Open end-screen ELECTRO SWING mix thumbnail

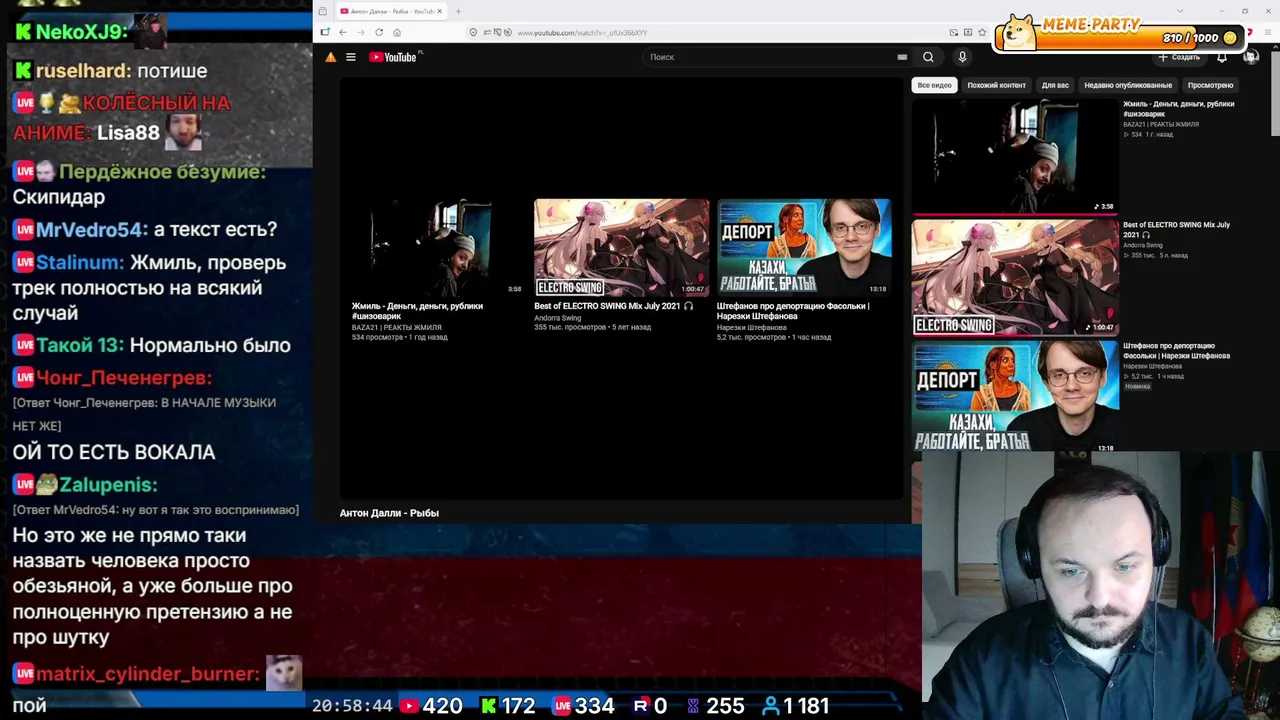tap(621, 247)
